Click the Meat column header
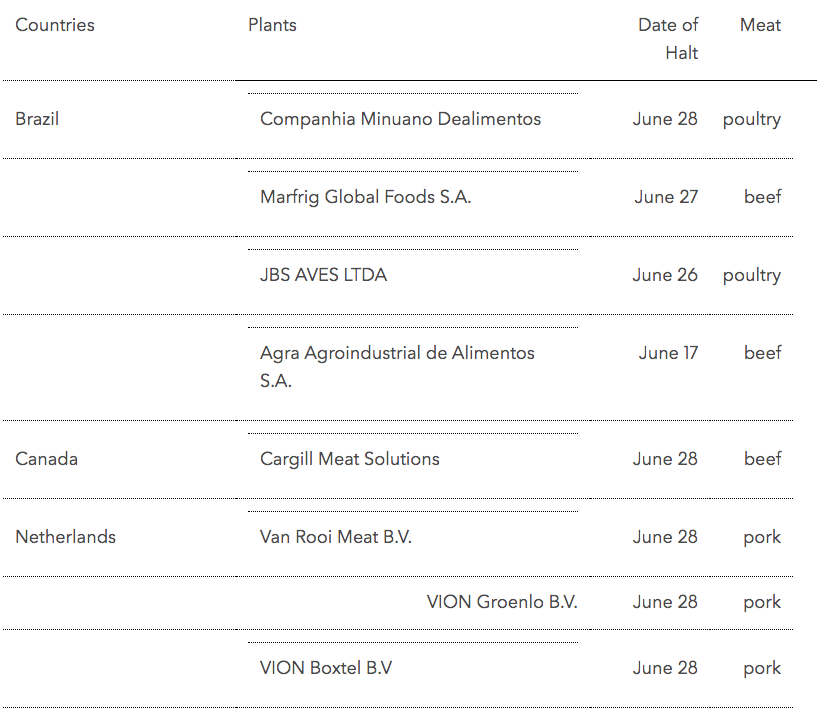840x715 pixels. point(760,25)
